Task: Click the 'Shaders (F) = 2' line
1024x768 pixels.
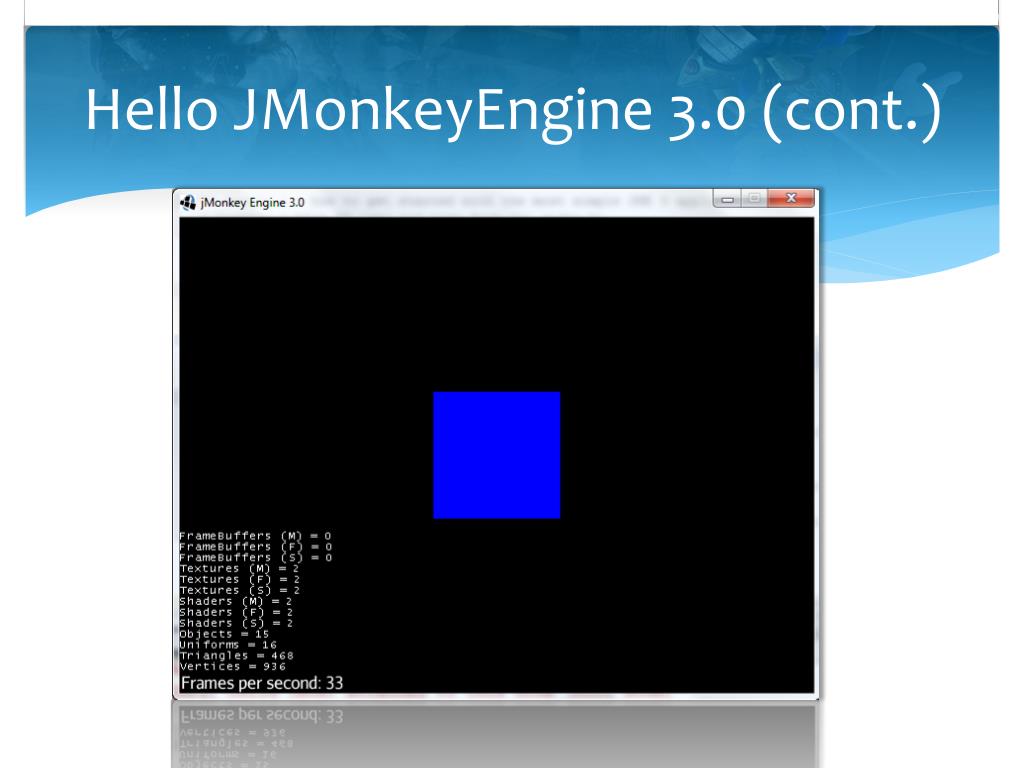Action: (x=236, y=612)
